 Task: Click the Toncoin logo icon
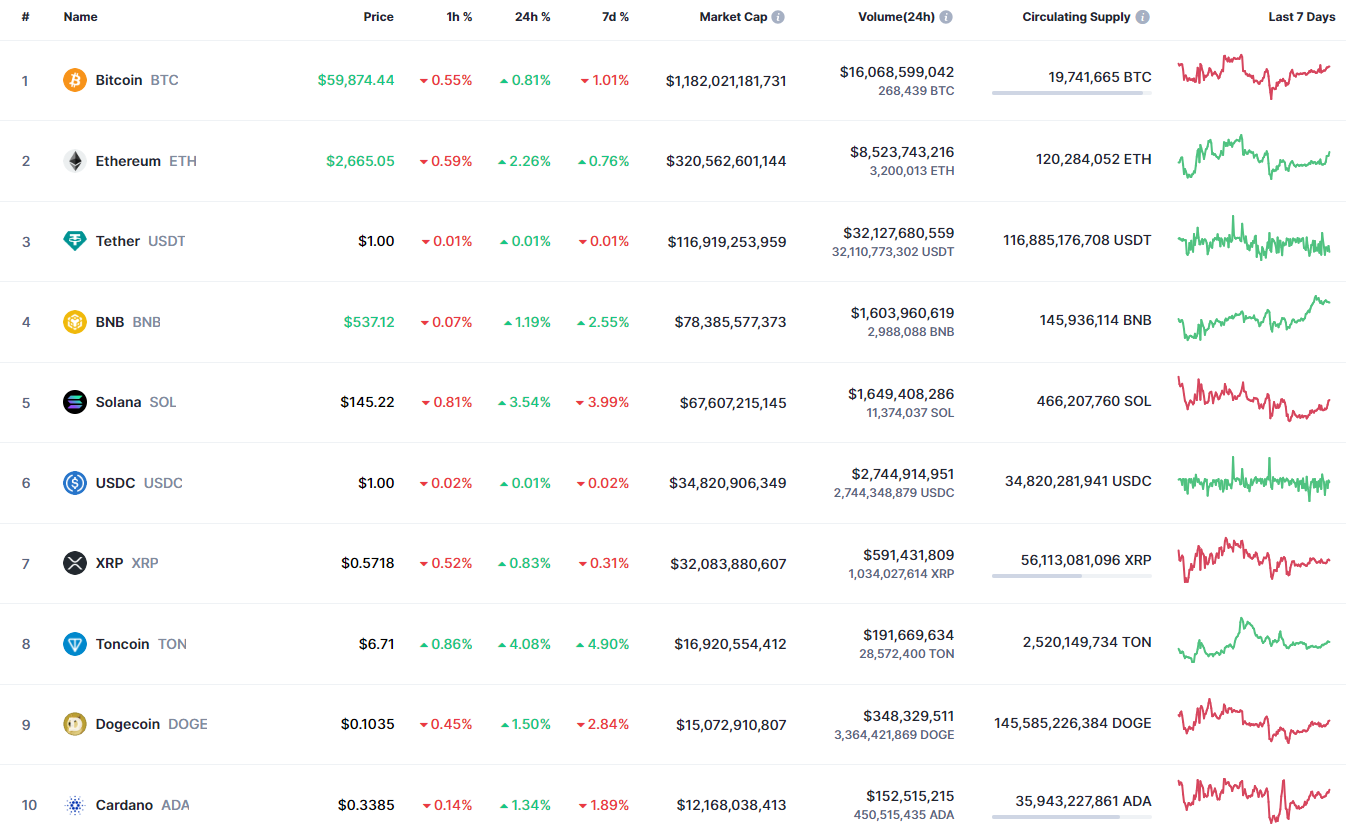75,644
